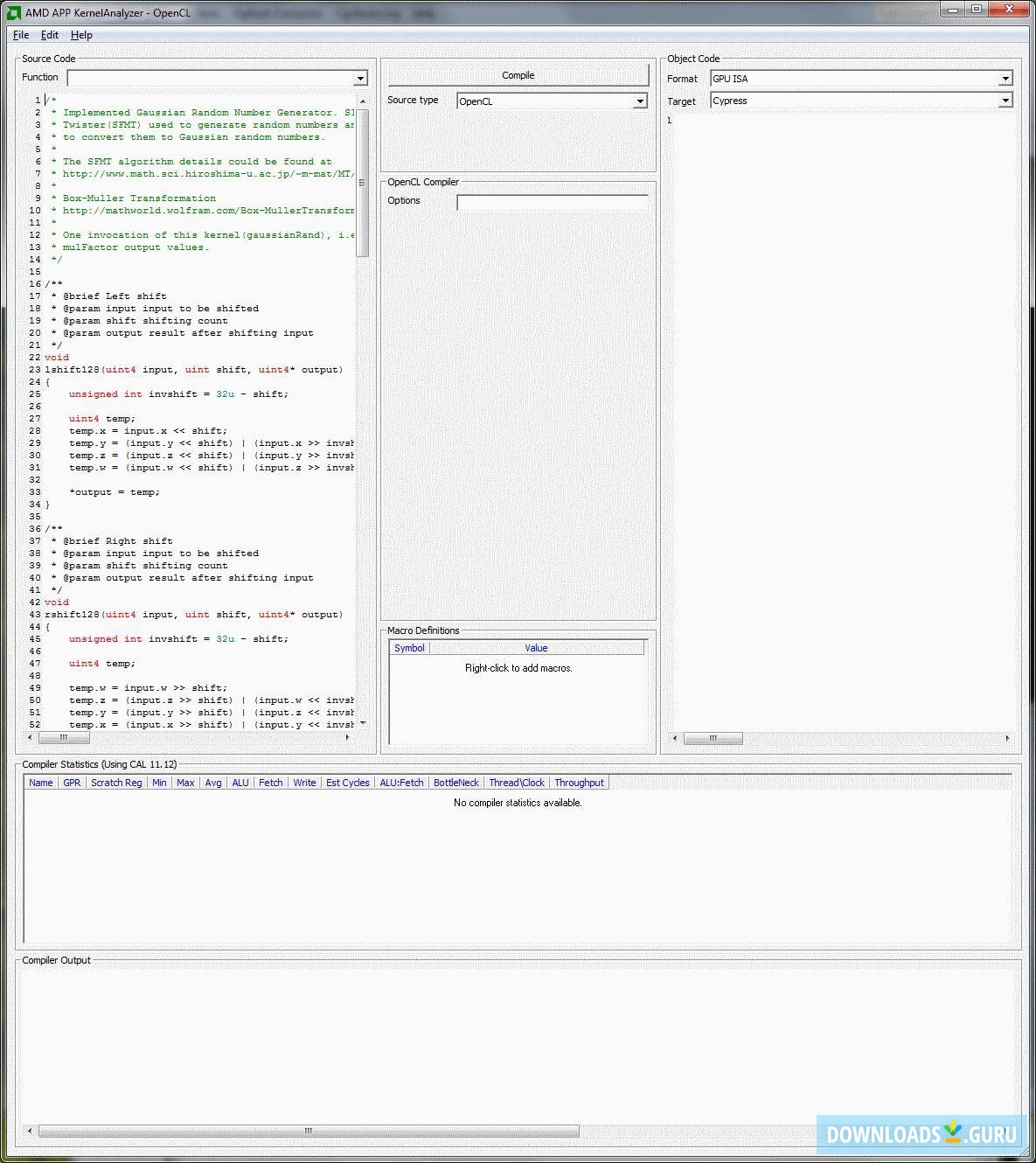Click the left scroll arrow under Source Code
Screen dimensions: 1036x1163
click(x=29, y=738)
